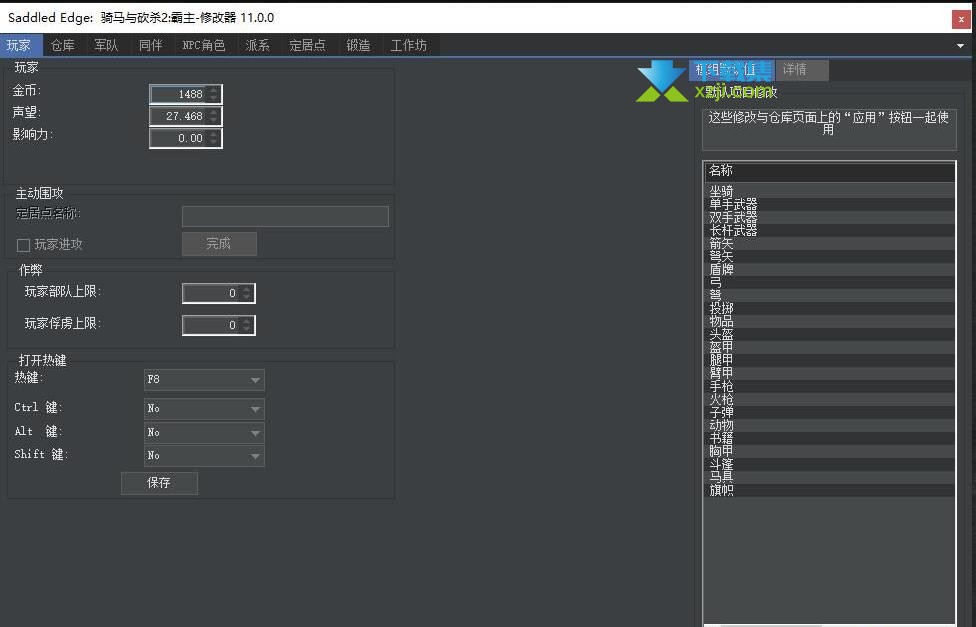
Task: Switch to the 同伴 tab
Action: [x=151, y=45]
